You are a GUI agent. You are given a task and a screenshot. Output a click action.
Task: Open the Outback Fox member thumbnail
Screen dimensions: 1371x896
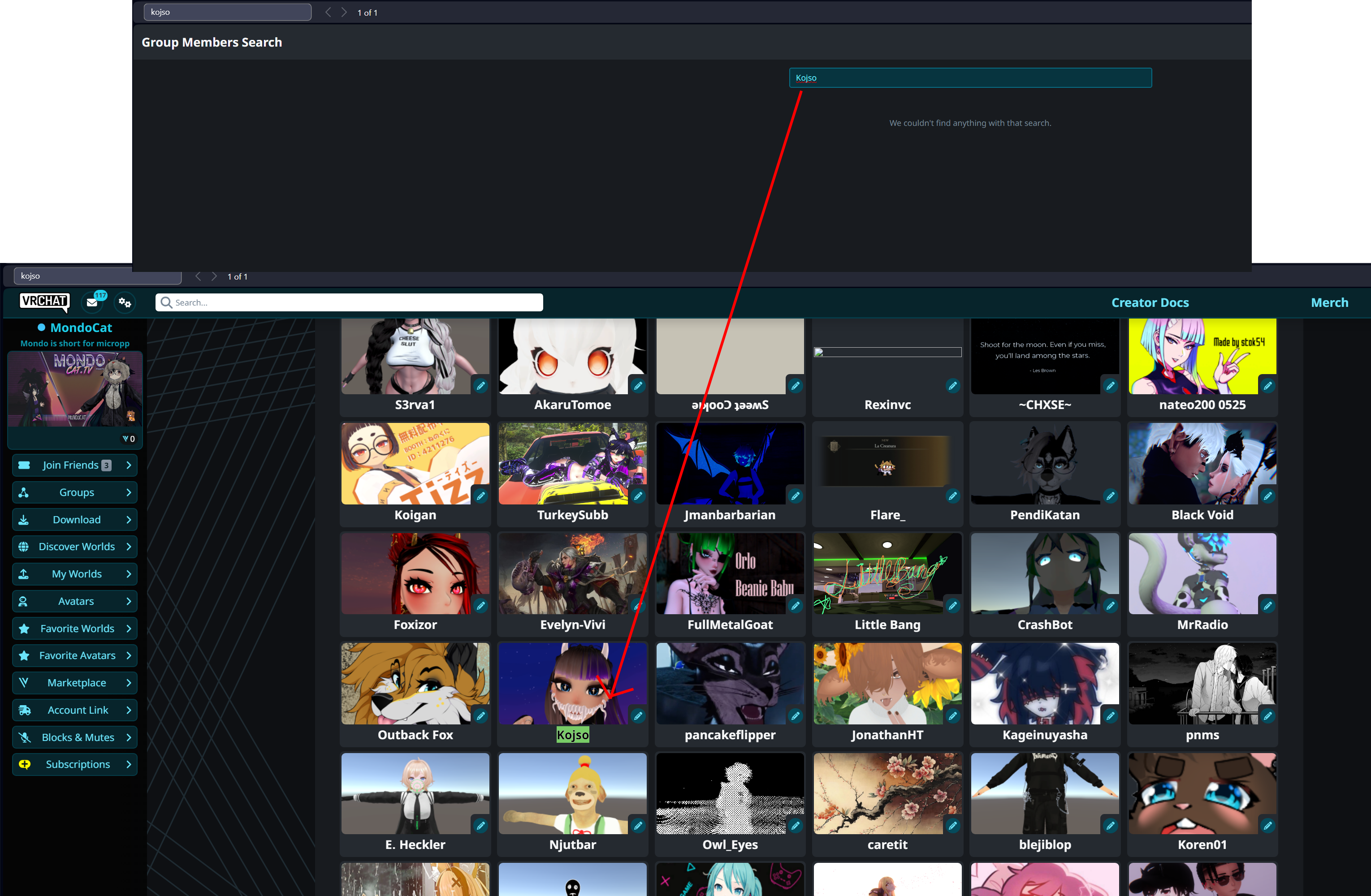click(415, 684)
